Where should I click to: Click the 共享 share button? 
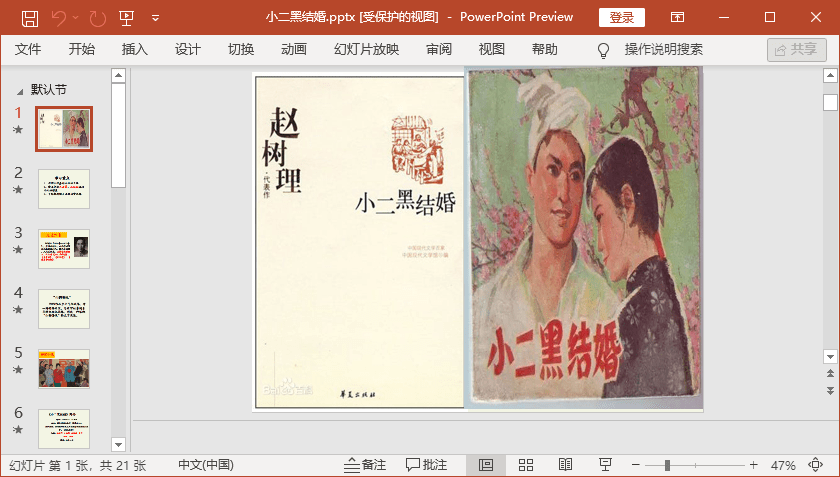click(797, 50)
